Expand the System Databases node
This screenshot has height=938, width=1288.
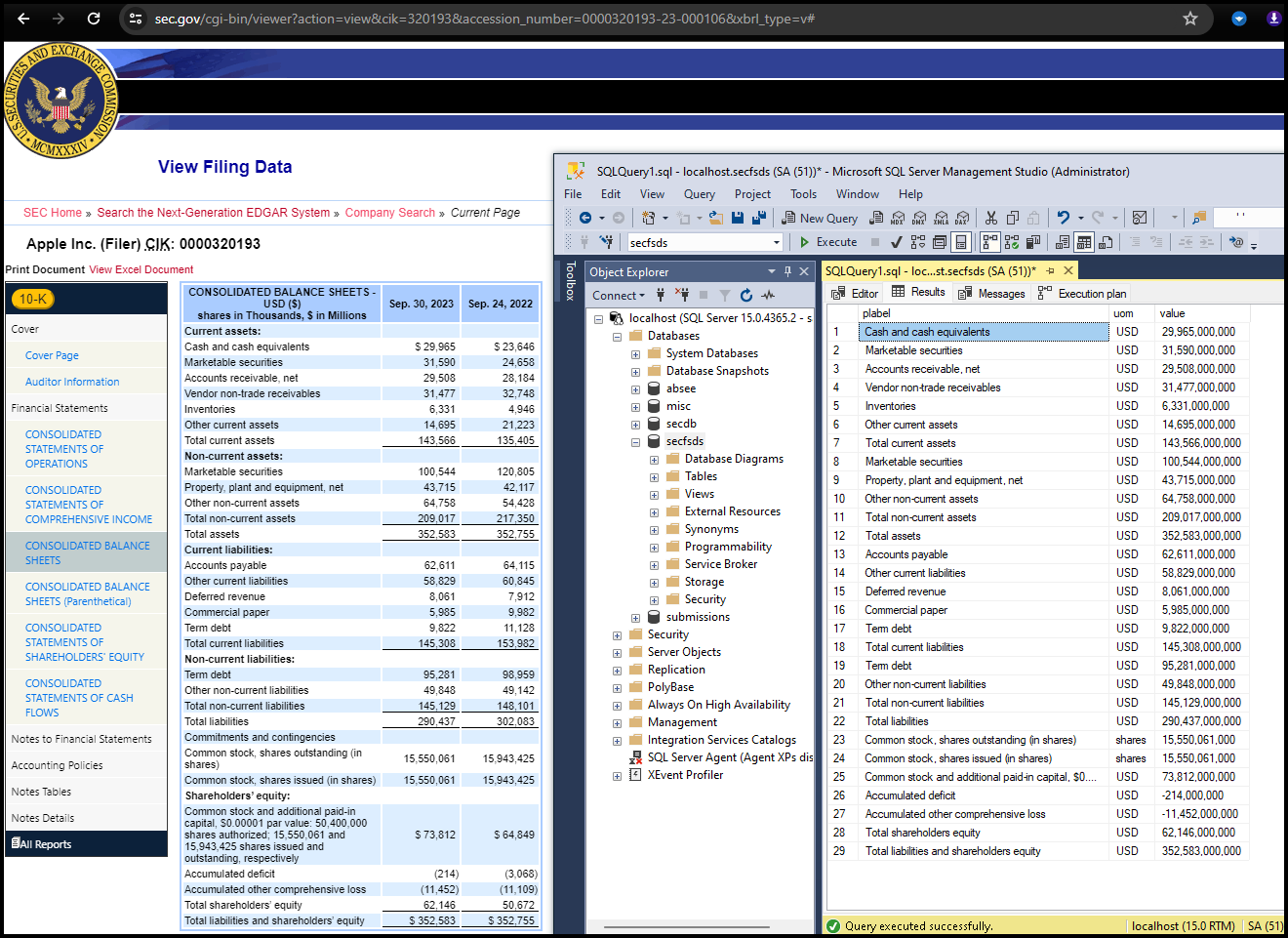point(635,354)
